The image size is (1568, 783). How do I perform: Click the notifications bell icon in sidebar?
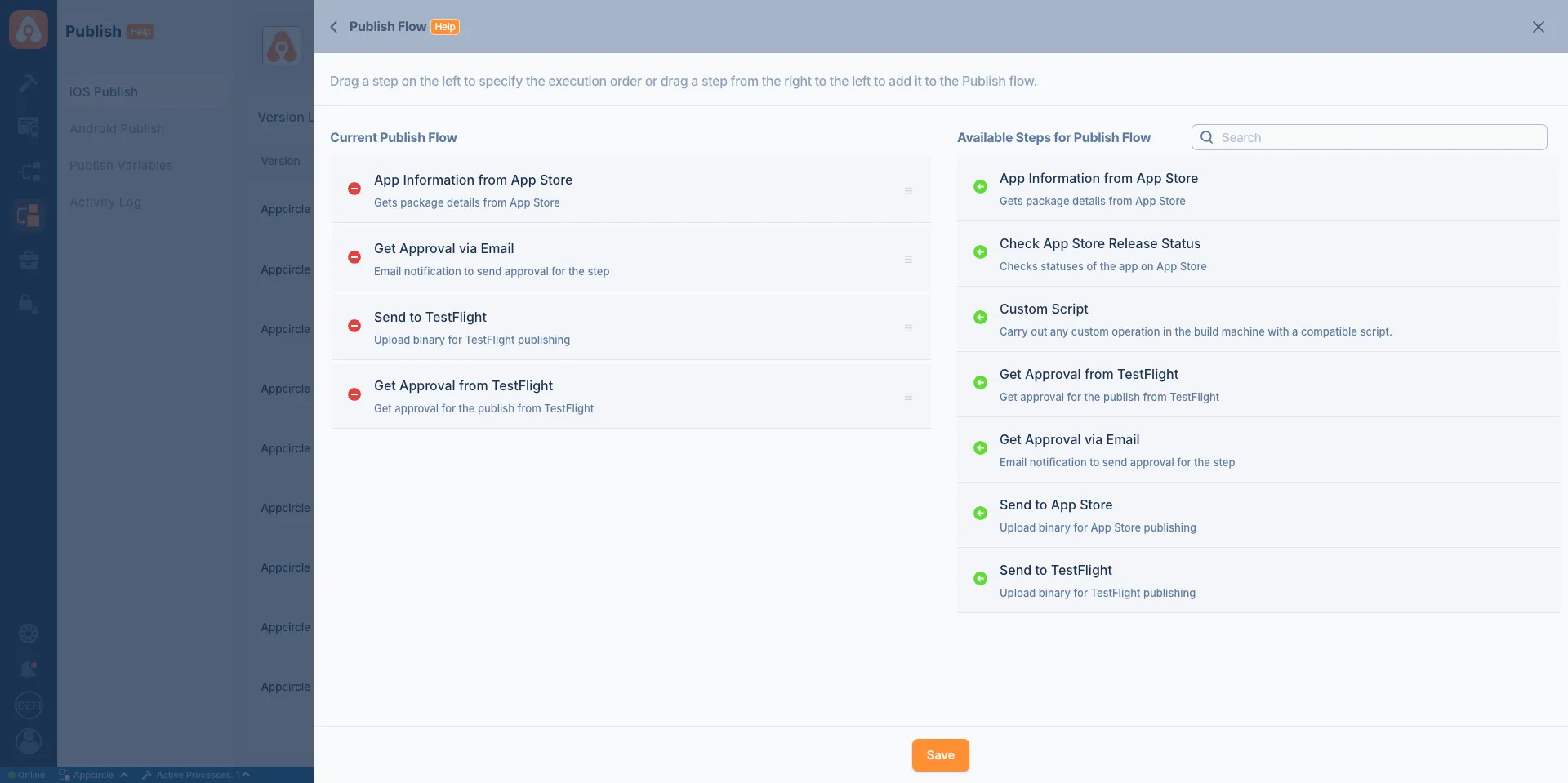pos(29,669)
